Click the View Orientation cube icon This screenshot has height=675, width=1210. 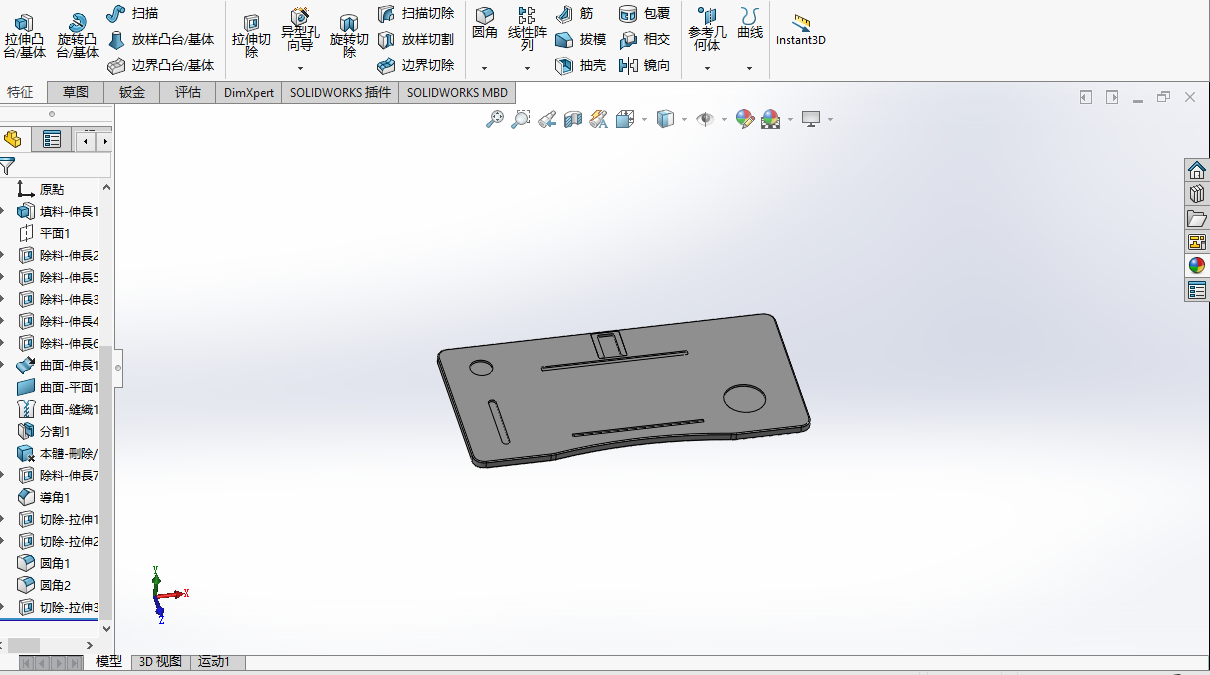625,119
